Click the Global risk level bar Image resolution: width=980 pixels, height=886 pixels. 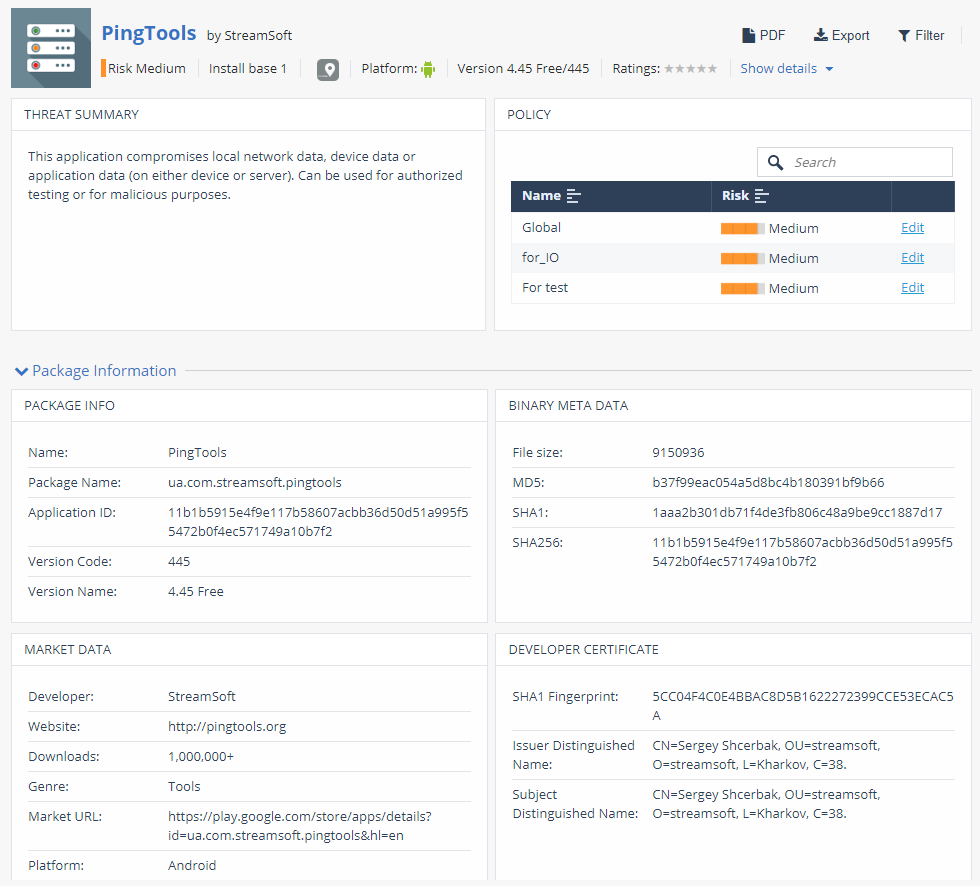(742, 229)
